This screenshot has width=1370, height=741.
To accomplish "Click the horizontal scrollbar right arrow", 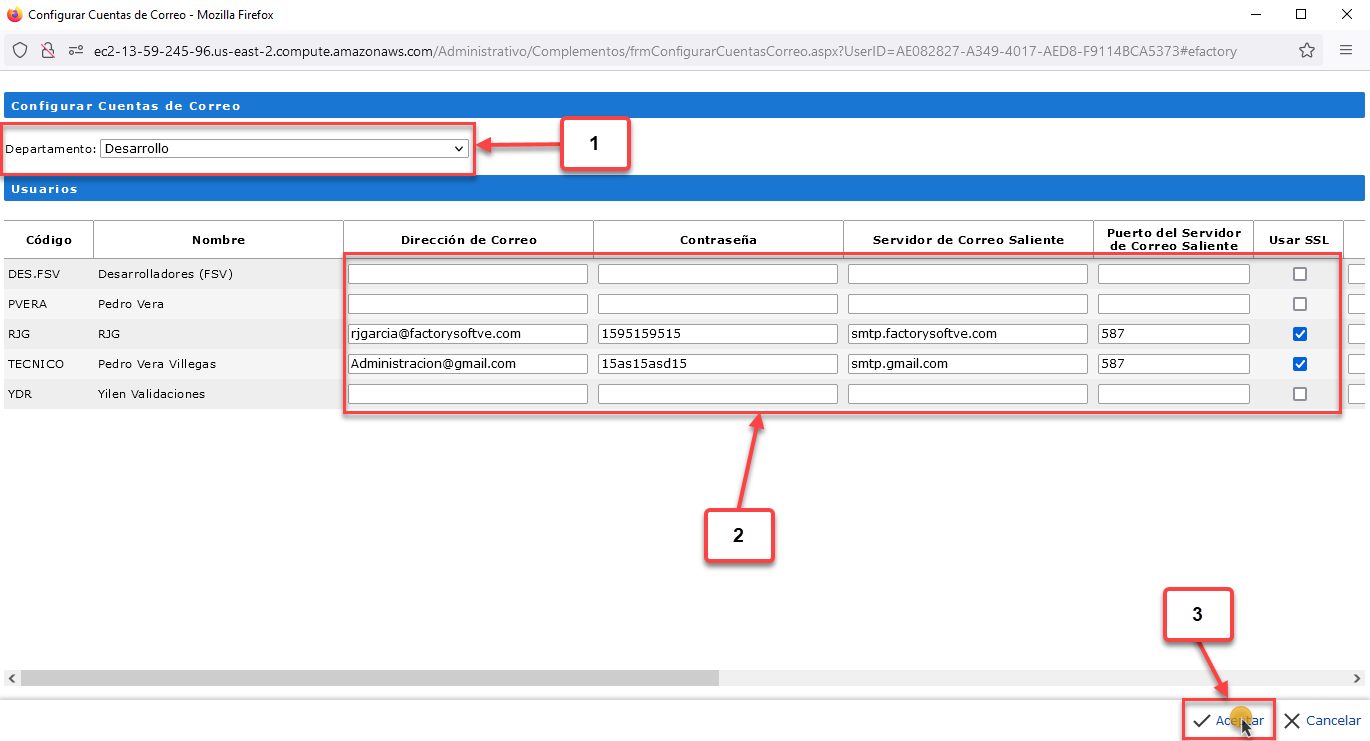I will coord(1358,678).
